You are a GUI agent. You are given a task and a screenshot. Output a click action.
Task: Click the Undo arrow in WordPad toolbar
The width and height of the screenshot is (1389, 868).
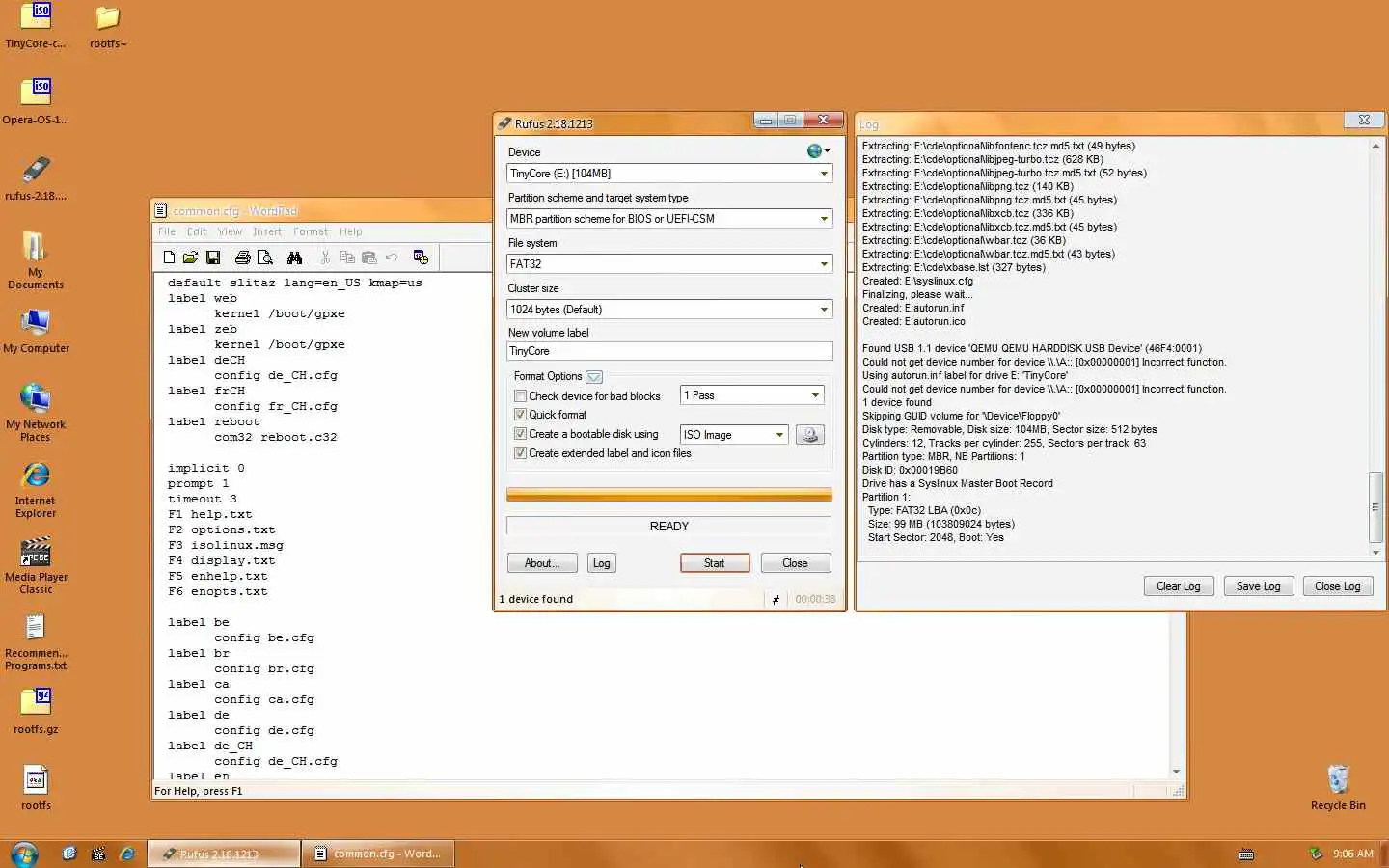391,258
